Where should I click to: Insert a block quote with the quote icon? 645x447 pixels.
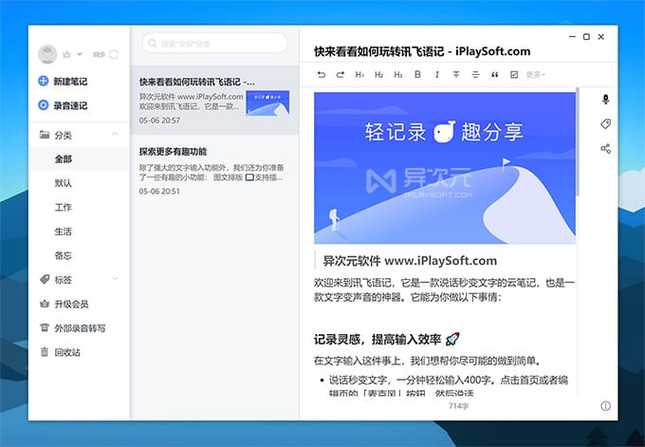pyautogui.click(x=495, y=74)
